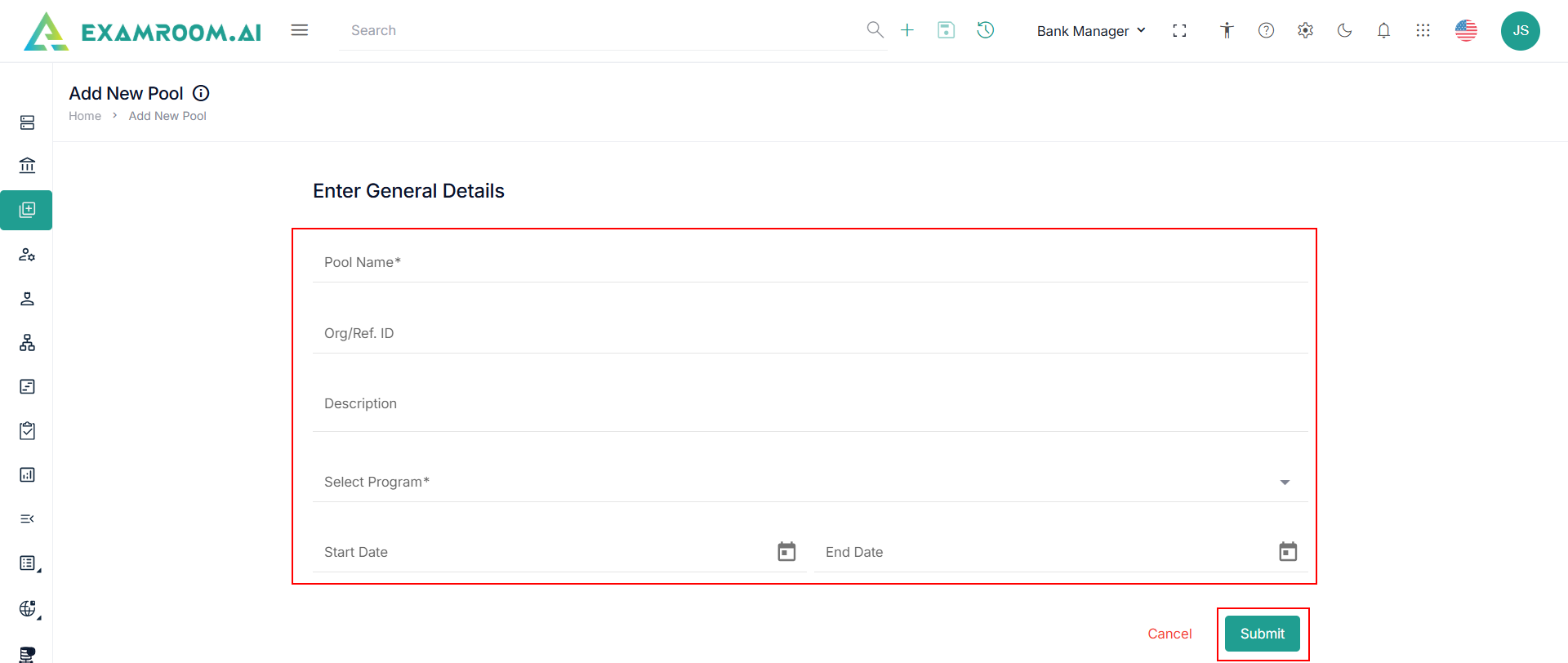Click the search magnifier icon
The height and width of the screenshot is (663, 1568).
[x=875, y=30]
